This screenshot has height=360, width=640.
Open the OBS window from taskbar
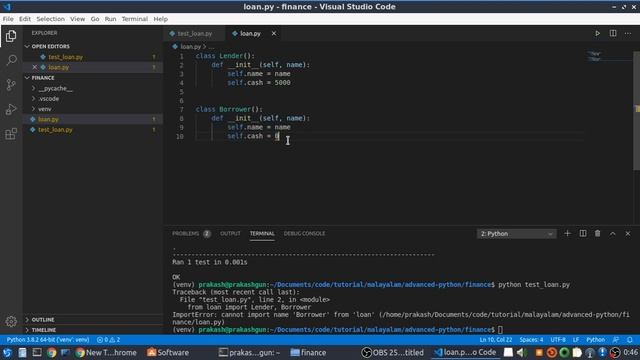click(393, 353)
